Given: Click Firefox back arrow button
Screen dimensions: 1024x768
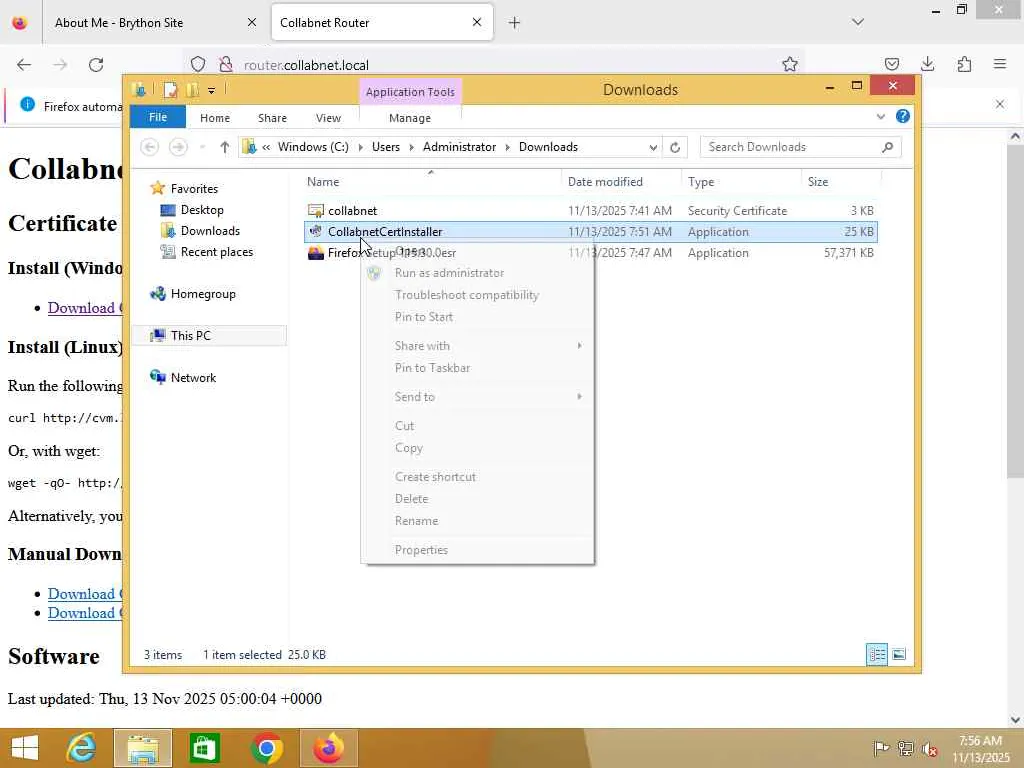Looking at the screenshot, I should point(24,64).
